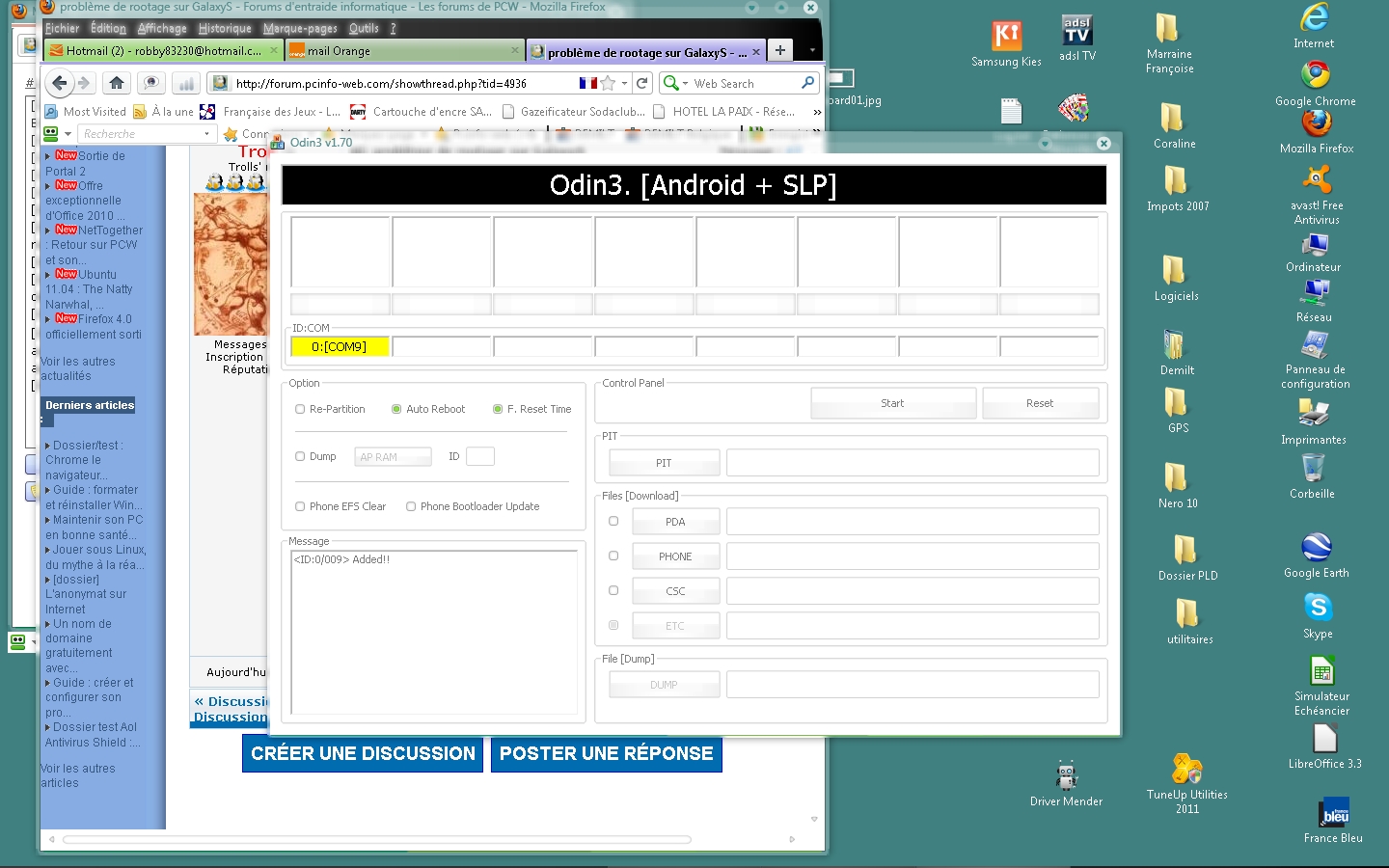Click the yellow 0:[COM9] port box
Screen dimensions: 1389x868
tap(340, 346)
